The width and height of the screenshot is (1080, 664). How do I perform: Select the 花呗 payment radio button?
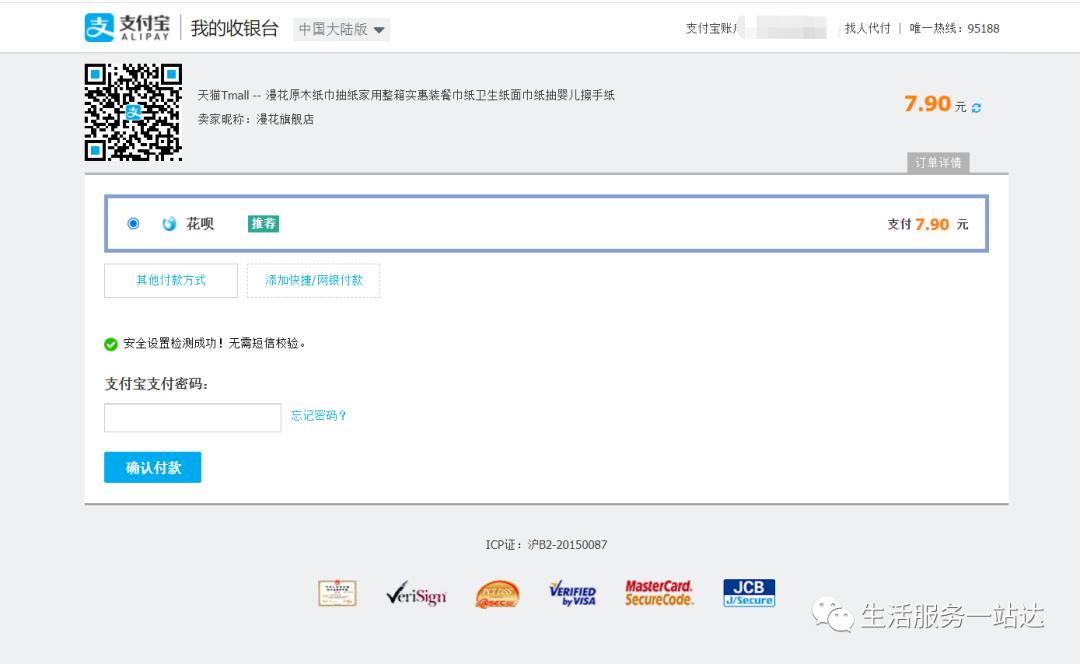[133, 224]
